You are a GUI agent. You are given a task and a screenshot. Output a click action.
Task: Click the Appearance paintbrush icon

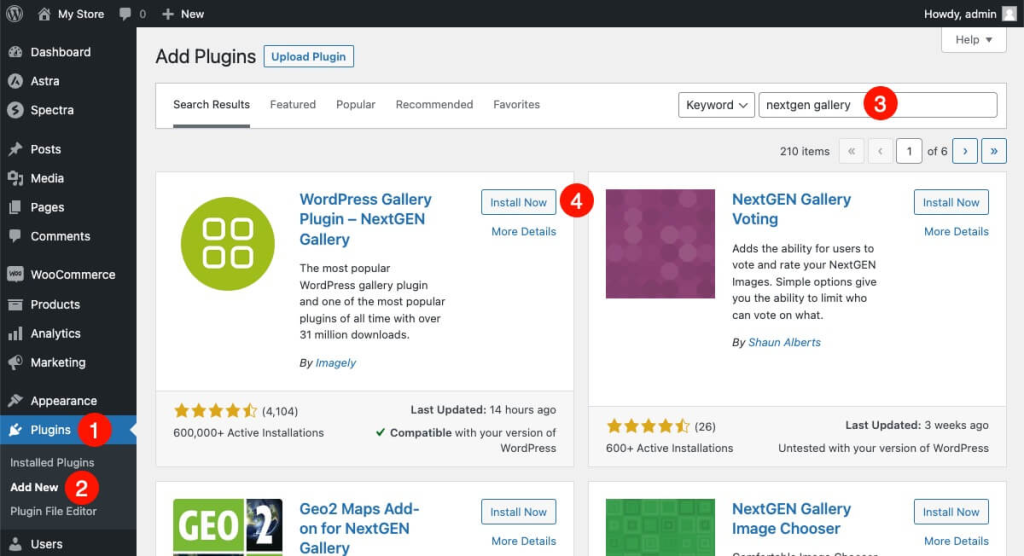pyautogui.click(x=15, y=401)
